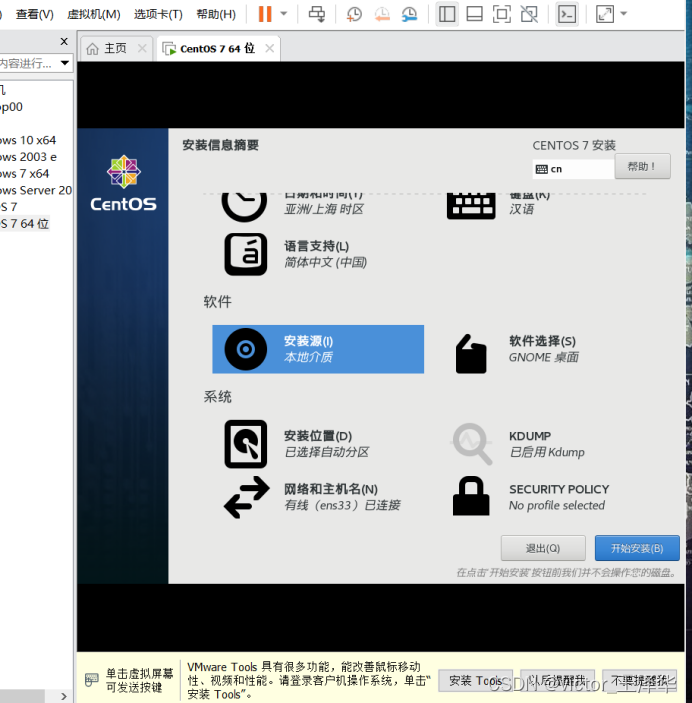Screen dimensions: 692x703
Task: Click the keyboard hint icon in the info bar
Action: pos(91,680)
